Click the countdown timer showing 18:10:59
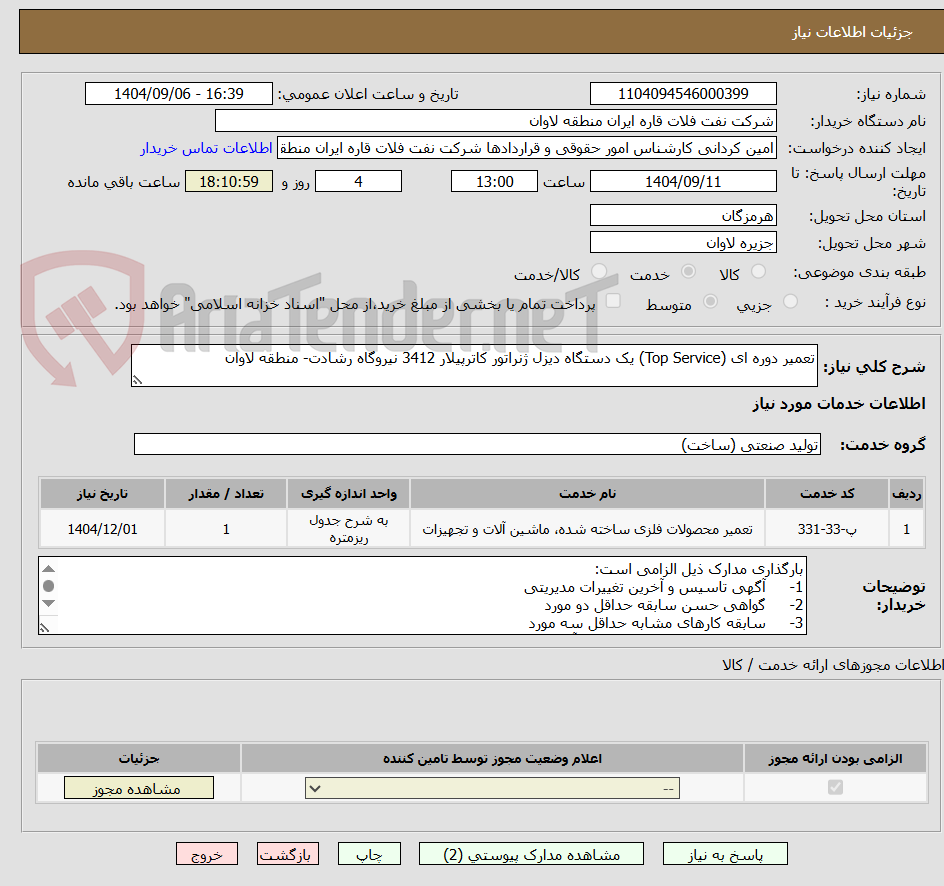The image size is (944, 886). tap(228, 182)
